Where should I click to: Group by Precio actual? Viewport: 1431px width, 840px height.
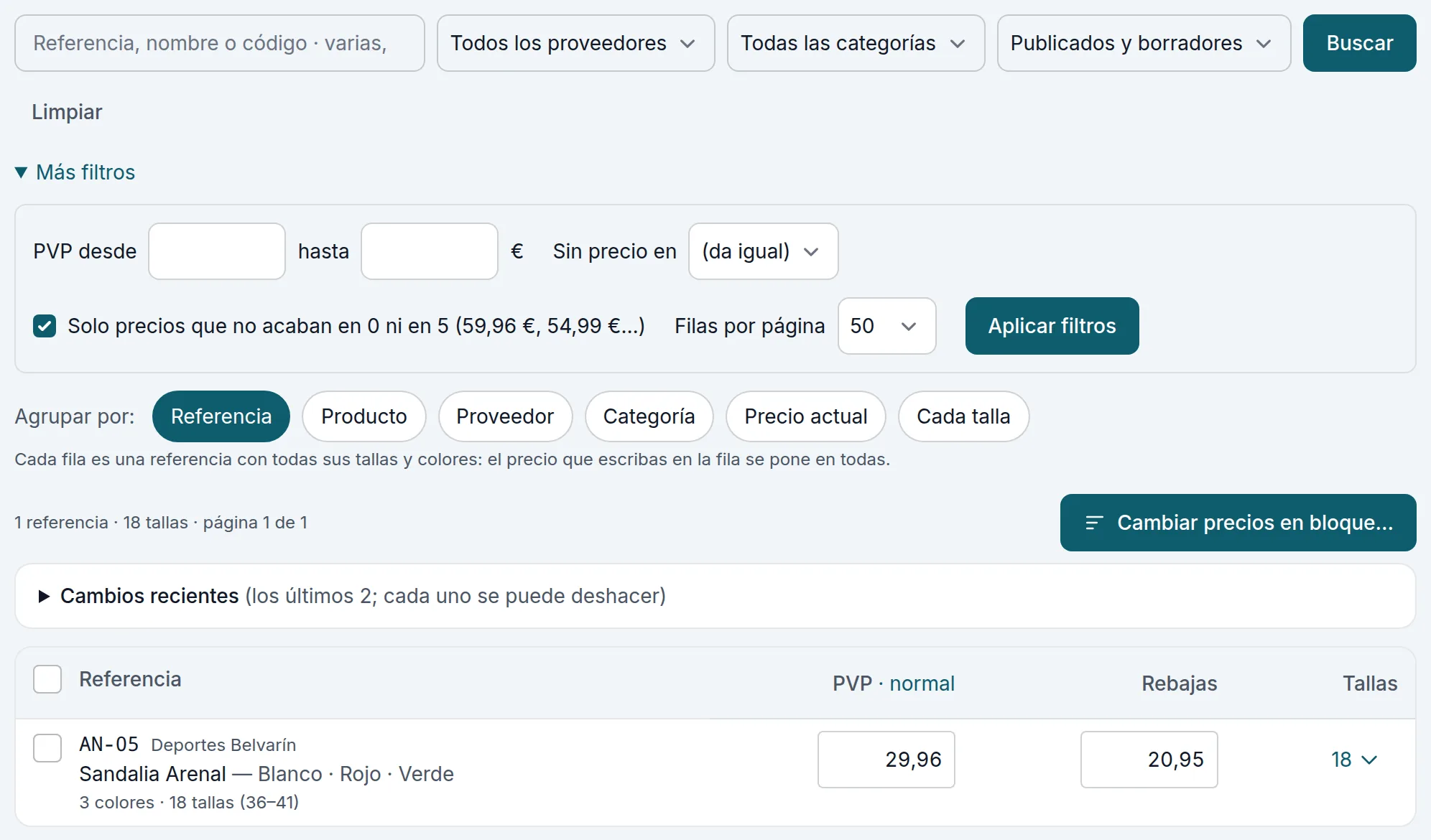pyautogui.click(x=805, y=416)
